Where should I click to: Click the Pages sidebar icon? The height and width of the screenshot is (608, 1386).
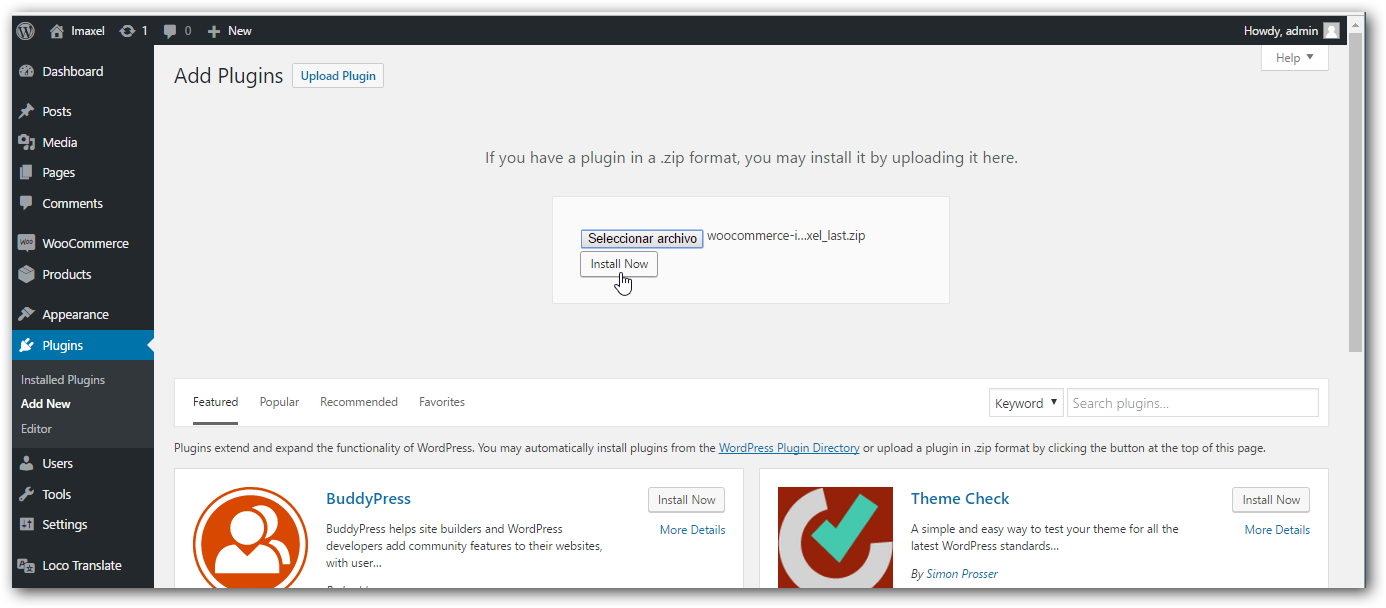tap(27, 173)
